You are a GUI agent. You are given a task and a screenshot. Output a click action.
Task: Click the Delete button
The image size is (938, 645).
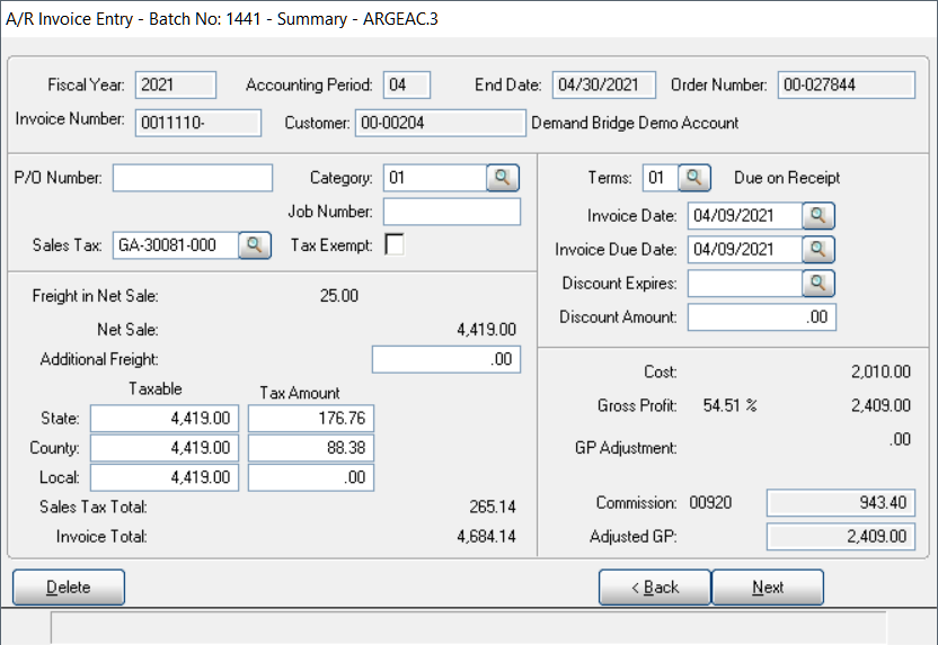[69, 587]
